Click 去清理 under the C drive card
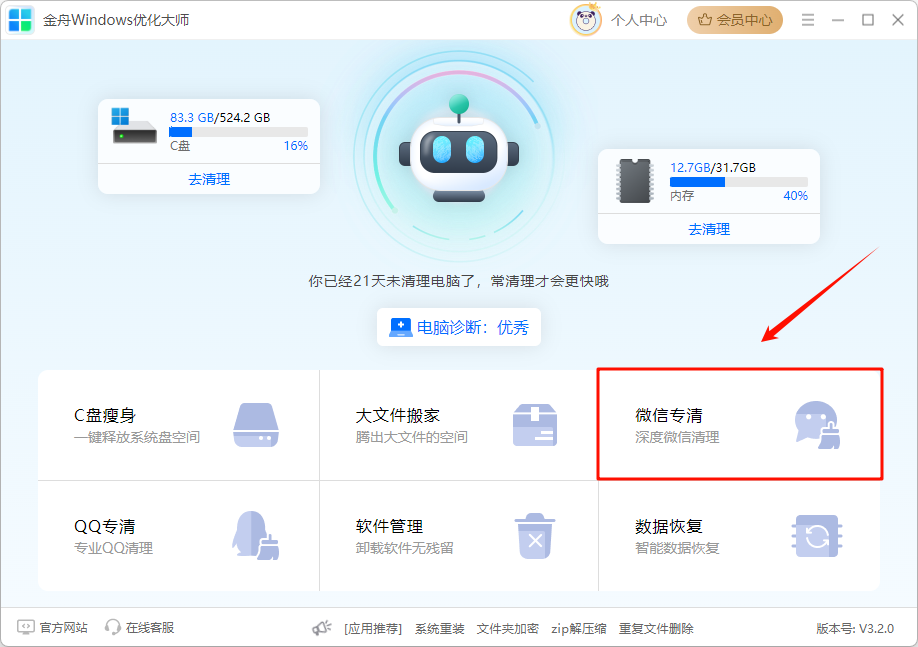 click(209, 179)
